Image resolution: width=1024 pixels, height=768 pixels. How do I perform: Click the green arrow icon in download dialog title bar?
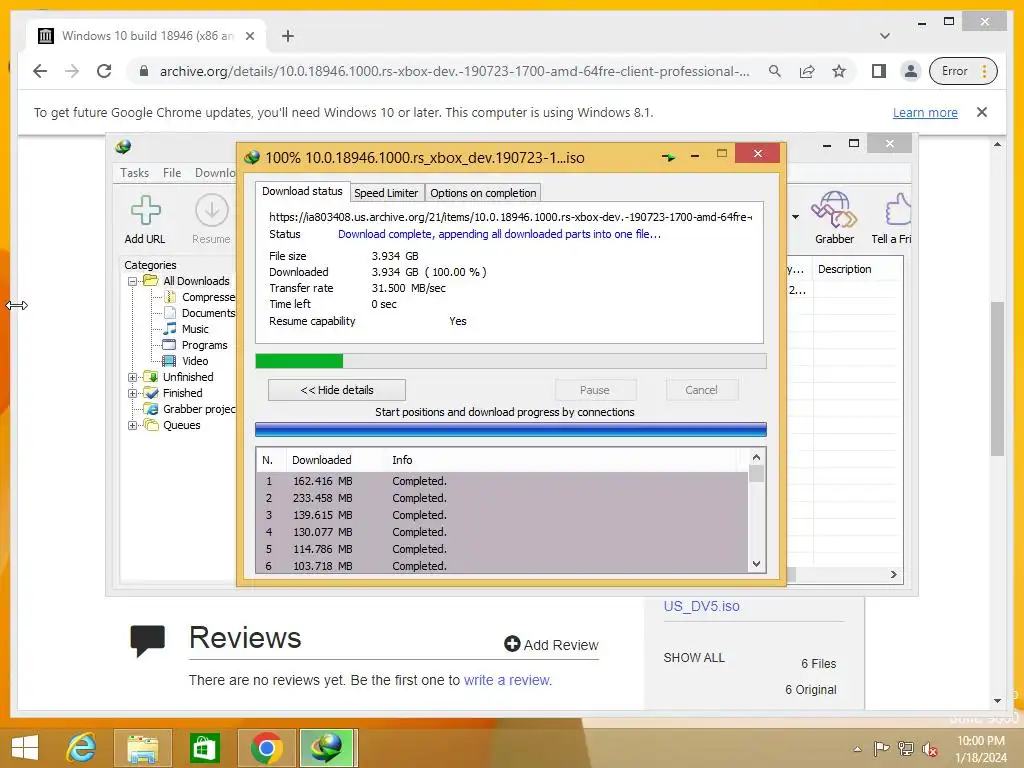(x=668, y=157)
